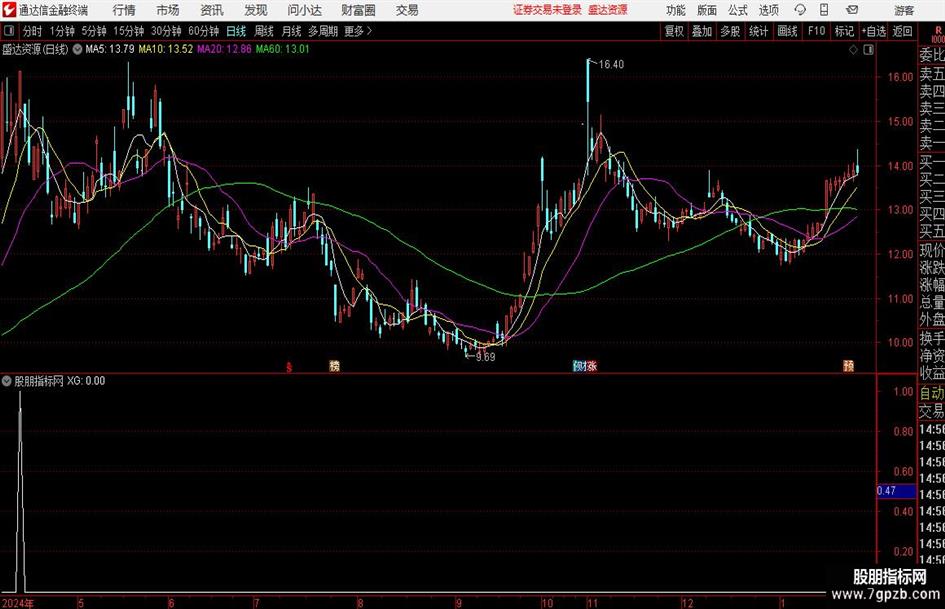Open F10 company info

pos(817,31)
